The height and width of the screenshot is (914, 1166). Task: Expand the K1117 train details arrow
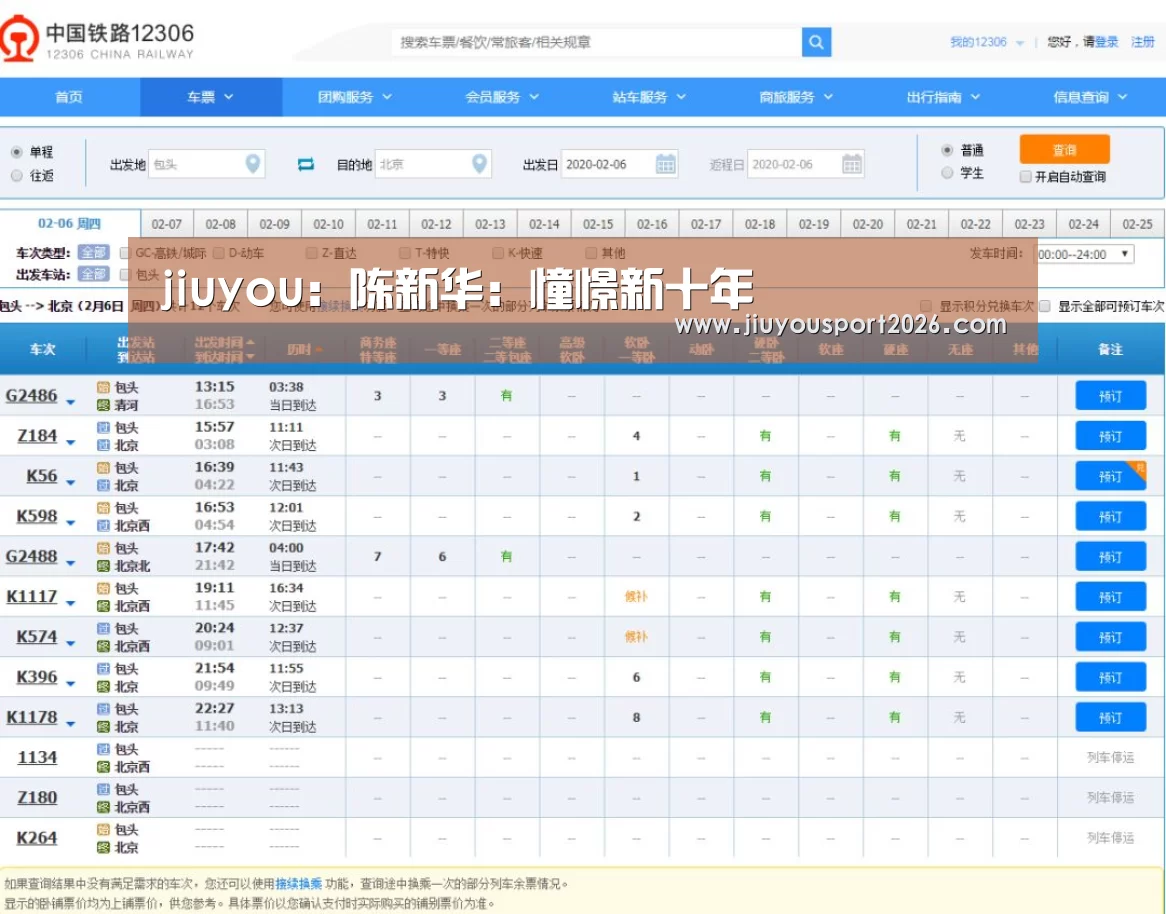click(71, 603)
